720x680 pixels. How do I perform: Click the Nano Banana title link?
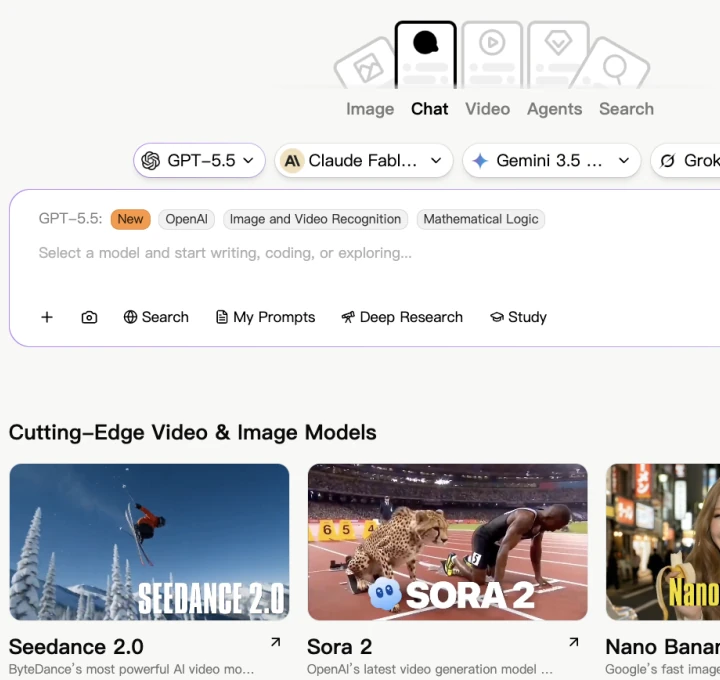tap(663, 647)
